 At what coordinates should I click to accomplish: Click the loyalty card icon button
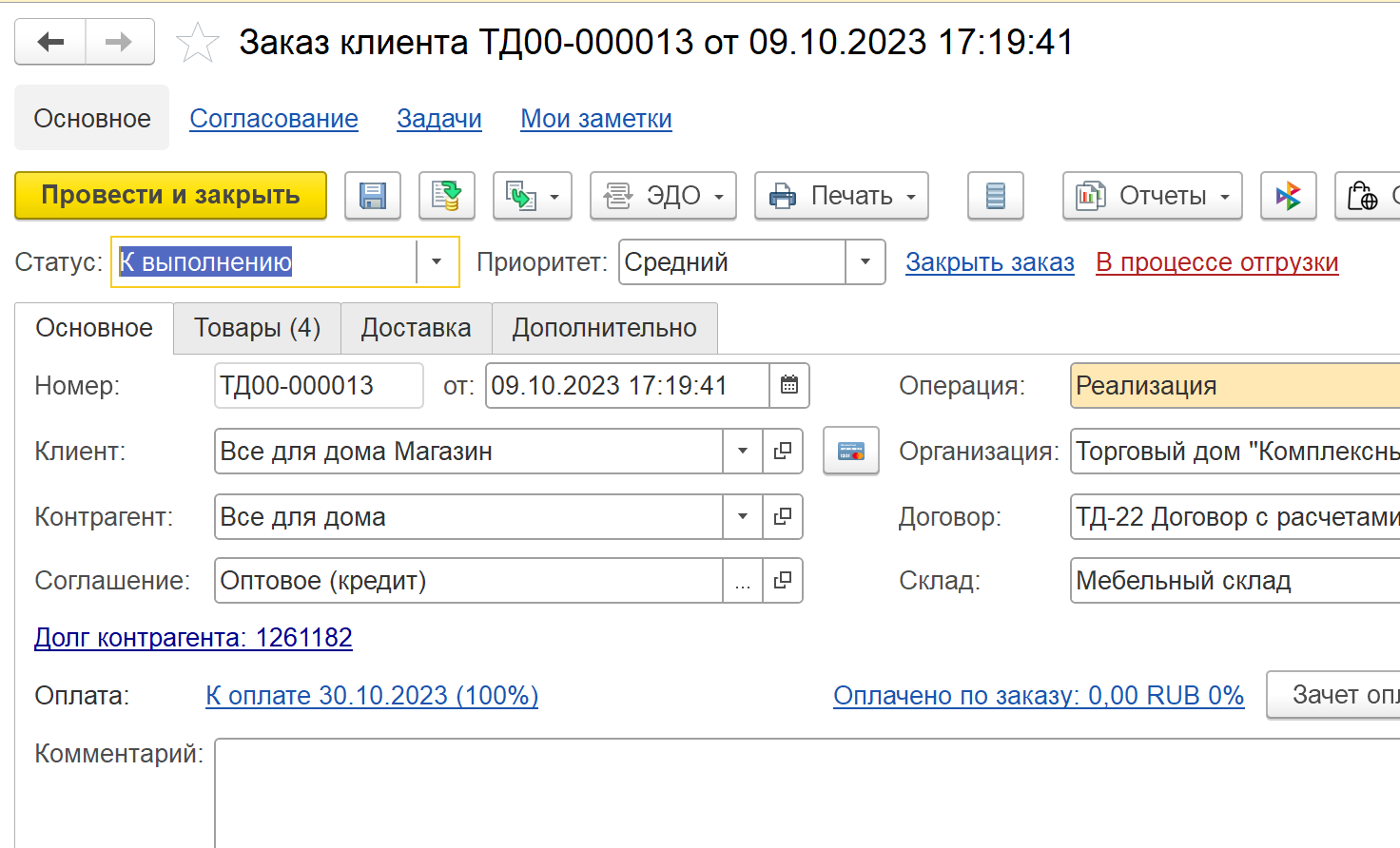(x=851, y=452)
